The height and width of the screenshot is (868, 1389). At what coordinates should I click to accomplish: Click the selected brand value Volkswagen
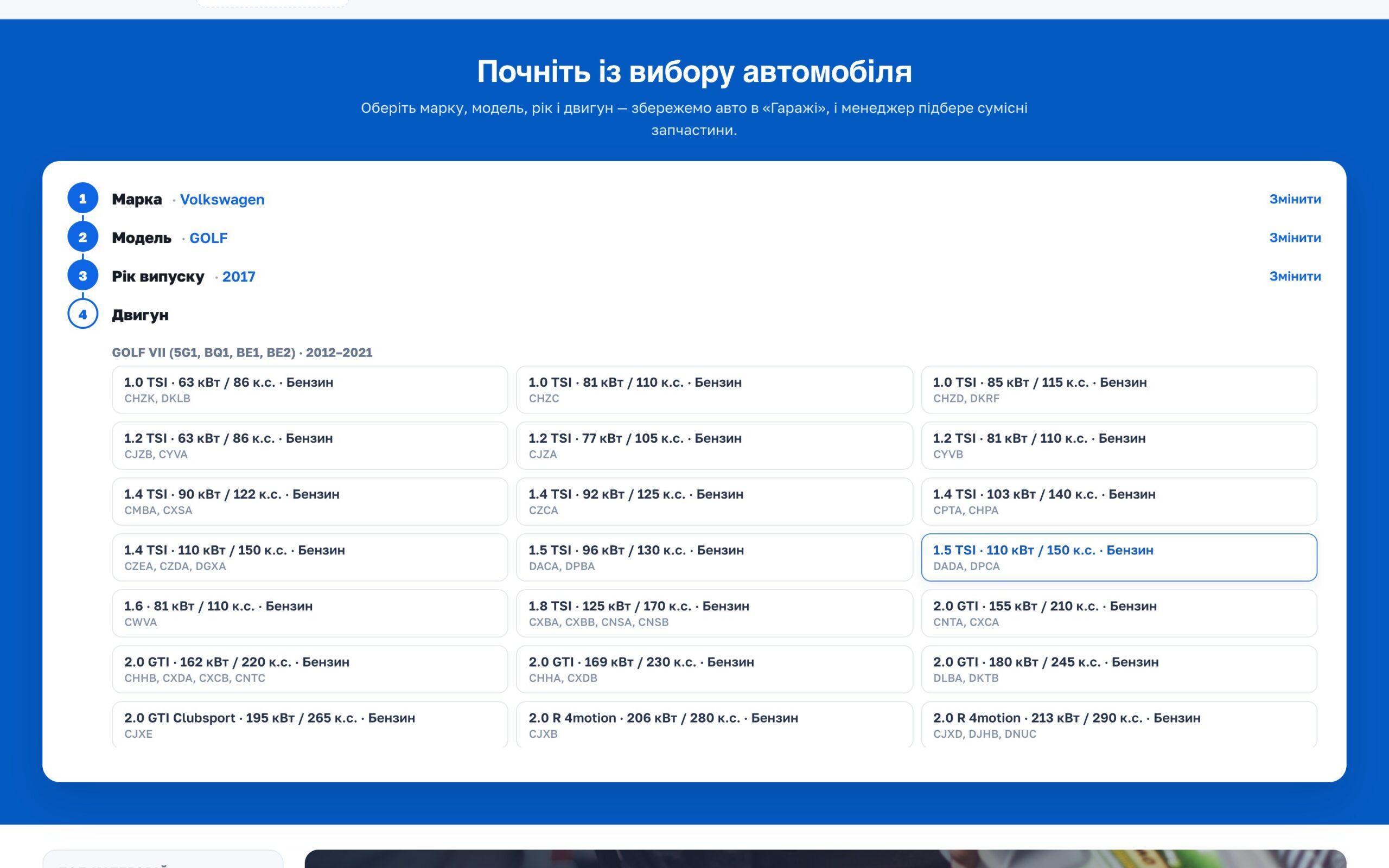tap(222, 200)
